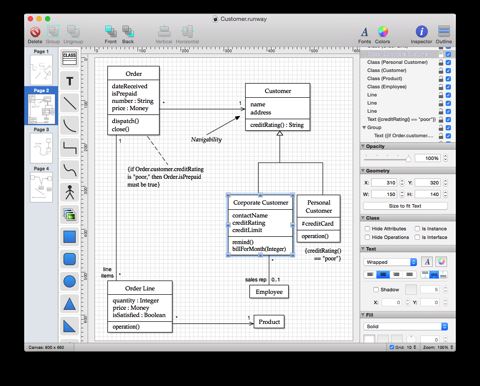Choose the Actor stick figure tool
Screen dimensions: 480x386
point(69,192)
